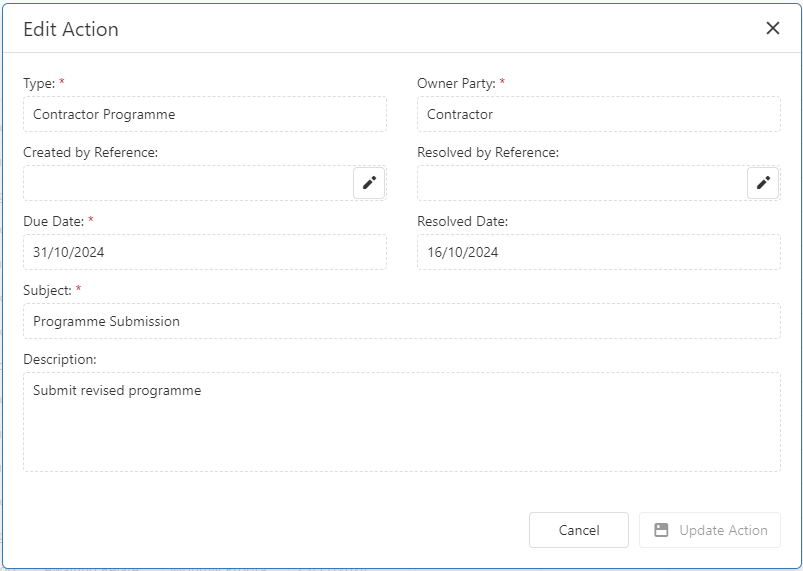
Task: Edit the Created by Reference with pencil icon
Action: pyautogui.click(x=369, y=183)
